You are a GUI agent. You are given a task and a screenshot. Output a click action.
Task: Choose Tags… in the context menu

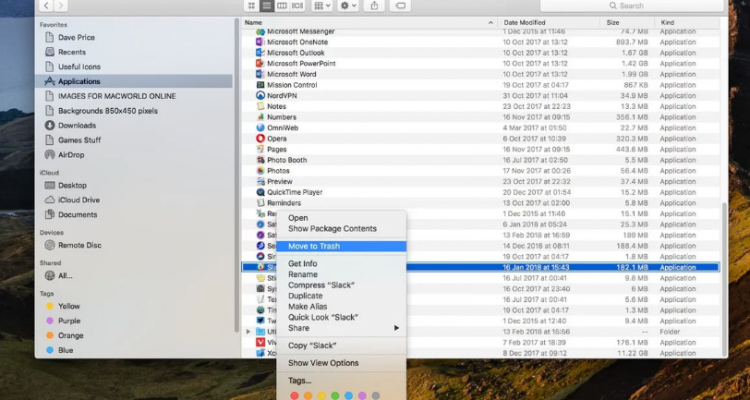coord(299,381)
